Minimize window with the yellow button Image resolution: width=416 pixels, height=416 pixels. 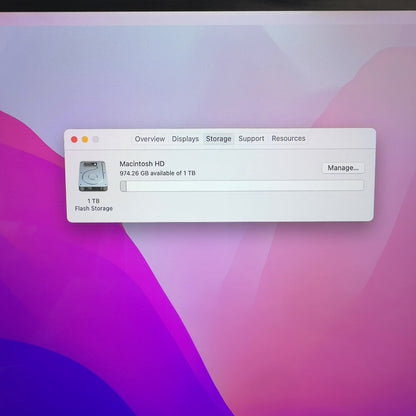pyautogui.click(x=85, y=139)
